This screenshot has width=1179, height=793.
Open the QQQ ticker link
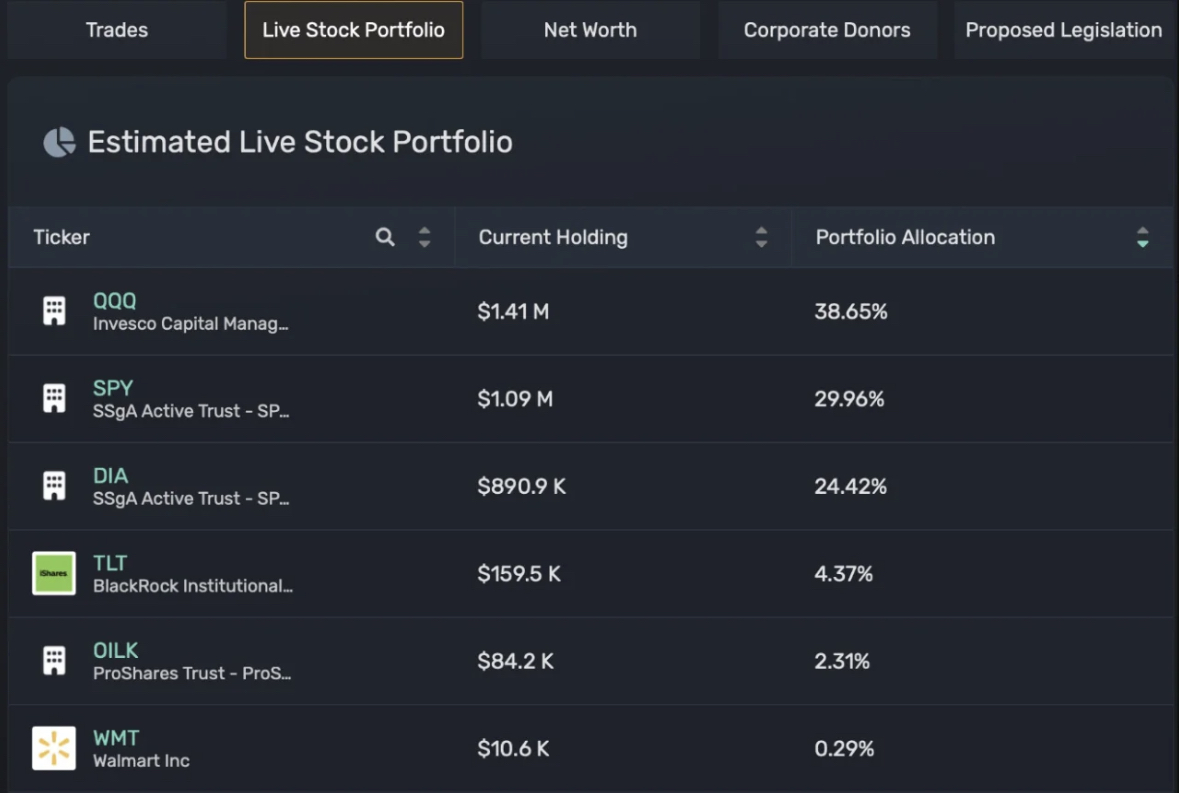point(115,301)
